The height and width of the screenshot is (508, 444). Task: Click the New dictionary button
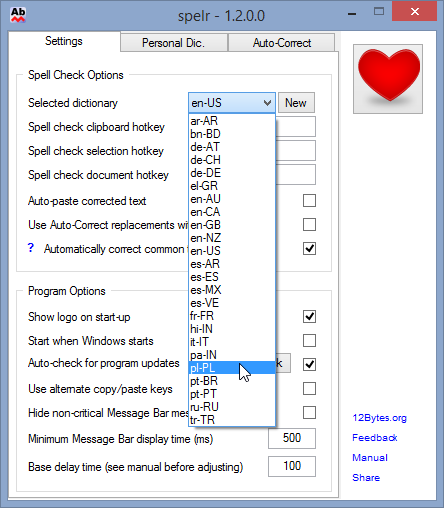tap(296, 103)
